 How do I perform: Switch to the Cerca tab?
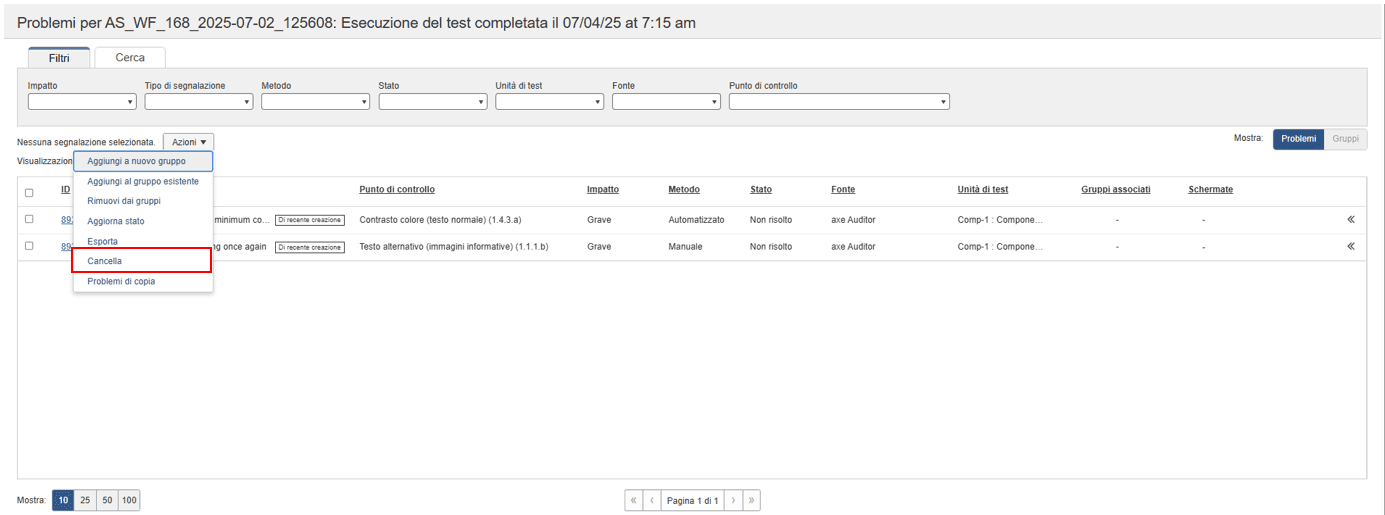coord(130,58)
